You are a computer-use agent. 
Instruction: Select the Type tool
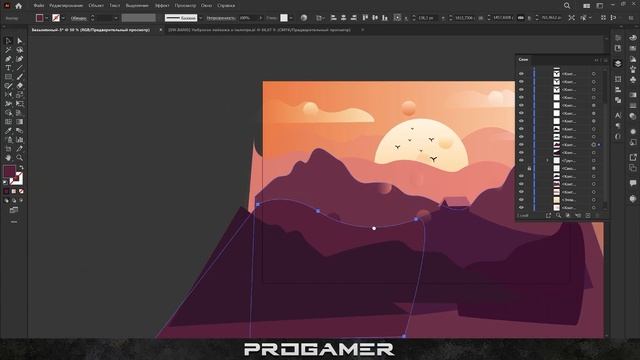(x=8, y=68)
